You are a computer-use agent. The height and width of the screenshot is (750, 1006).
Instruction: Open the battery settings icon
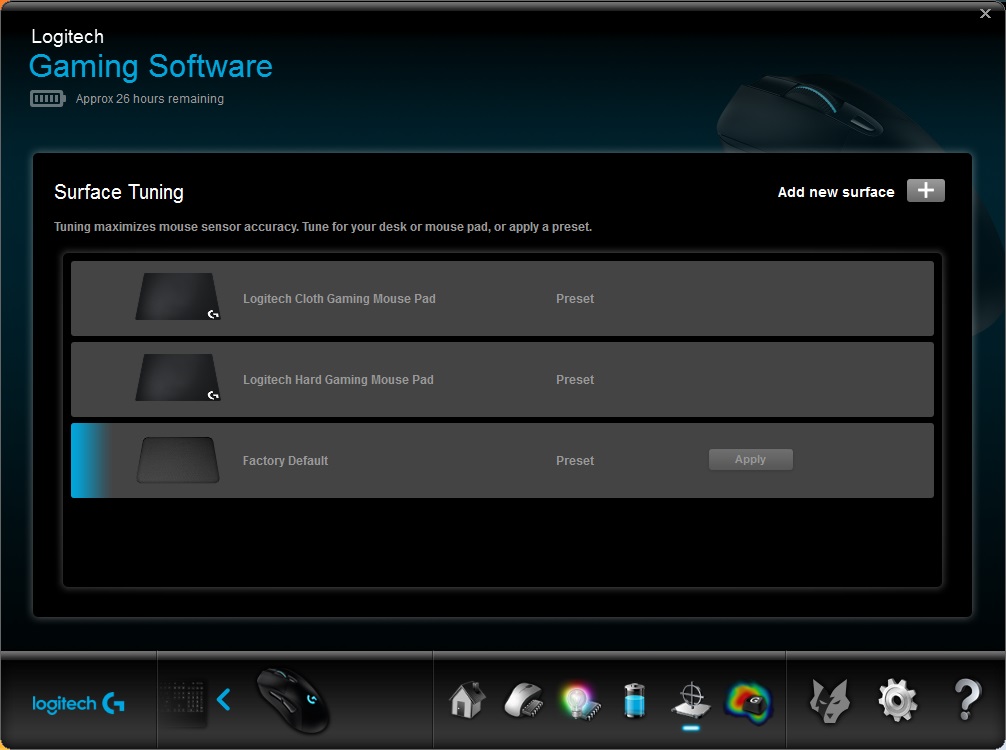tap(635, 700)
